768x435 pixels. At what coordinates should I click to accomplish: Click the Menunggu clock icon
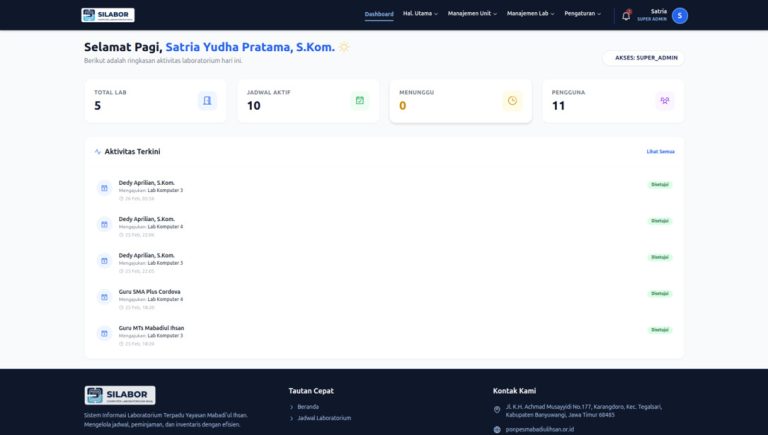click(x=512, y=100)
